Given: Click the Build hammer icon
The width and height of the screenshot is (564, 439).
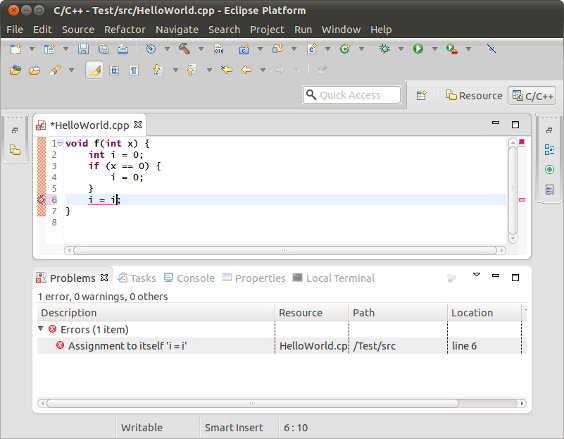Looking at the screenshot, I should [x=185, y=49].
